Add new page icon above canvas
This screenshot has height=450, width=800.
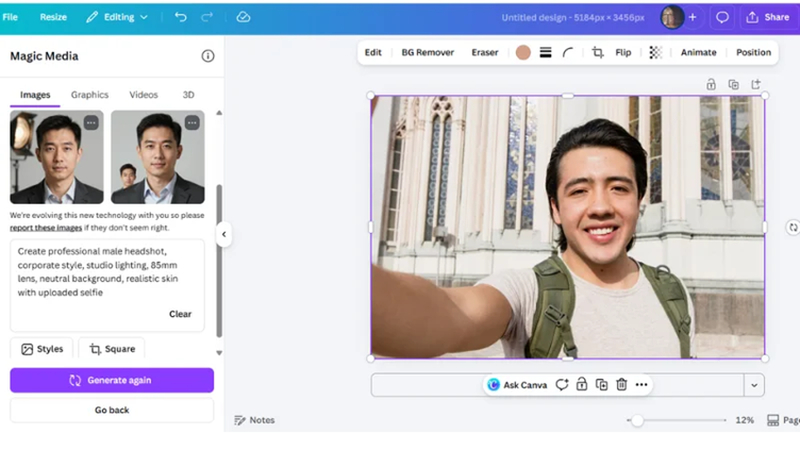[x=756, y=85]
